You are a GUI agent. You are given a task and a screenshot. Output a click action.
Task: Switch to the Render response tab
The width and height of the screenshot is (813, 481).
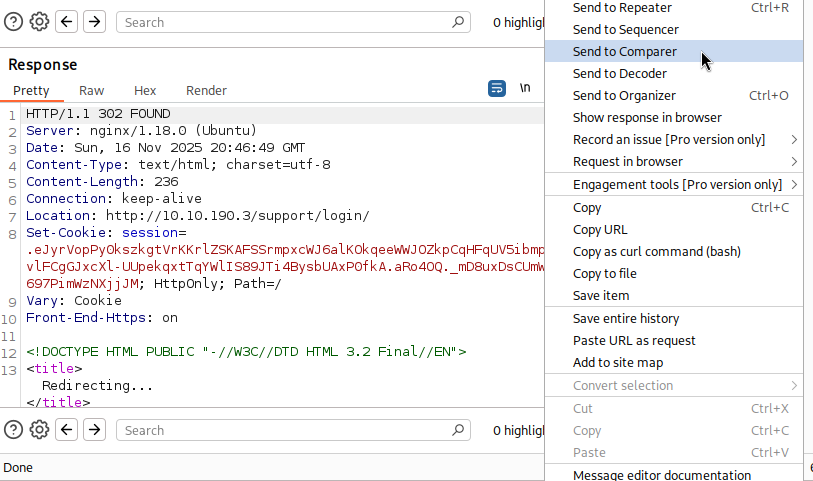tap(206, 90)
